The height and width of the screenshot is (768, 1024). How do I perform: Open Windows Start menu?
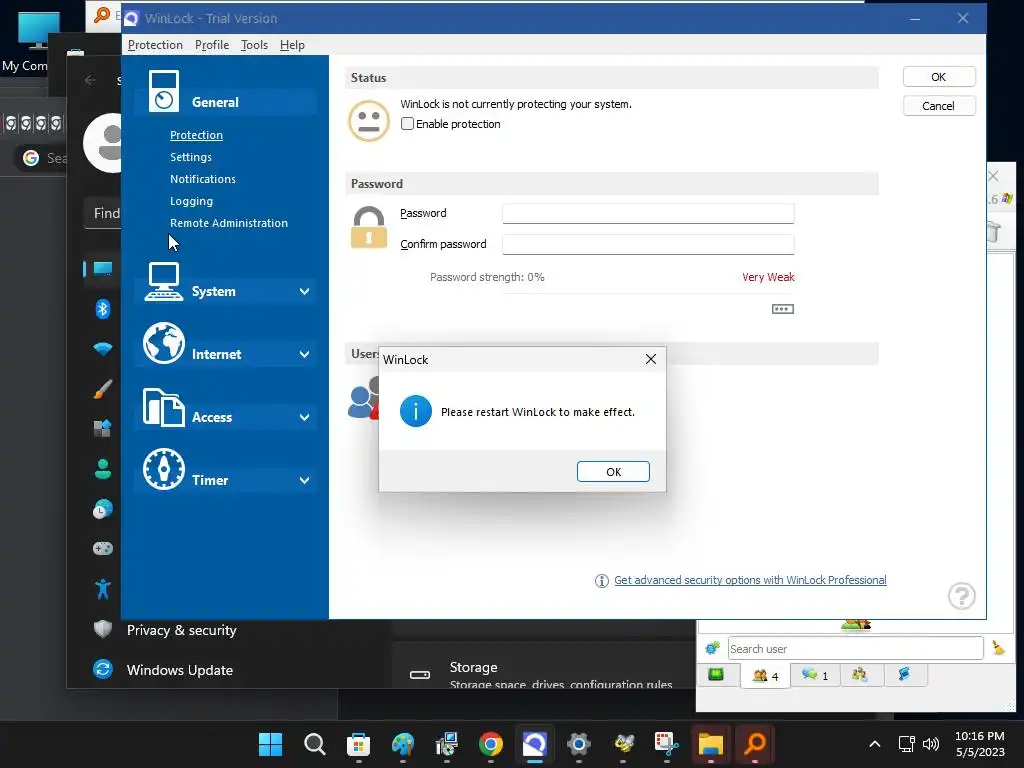click(x=270, y=744)
